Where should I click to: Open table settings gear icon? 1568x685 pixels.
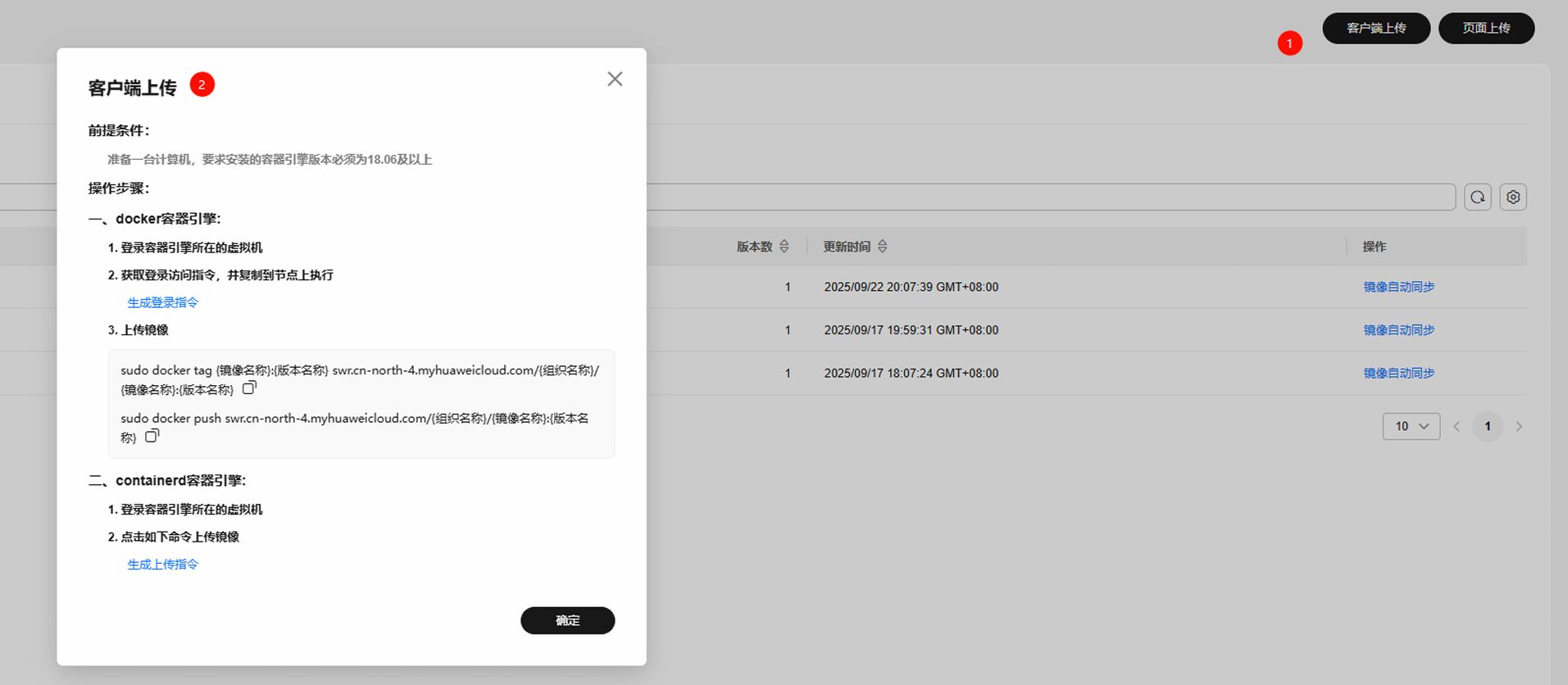click(1512, 197)
